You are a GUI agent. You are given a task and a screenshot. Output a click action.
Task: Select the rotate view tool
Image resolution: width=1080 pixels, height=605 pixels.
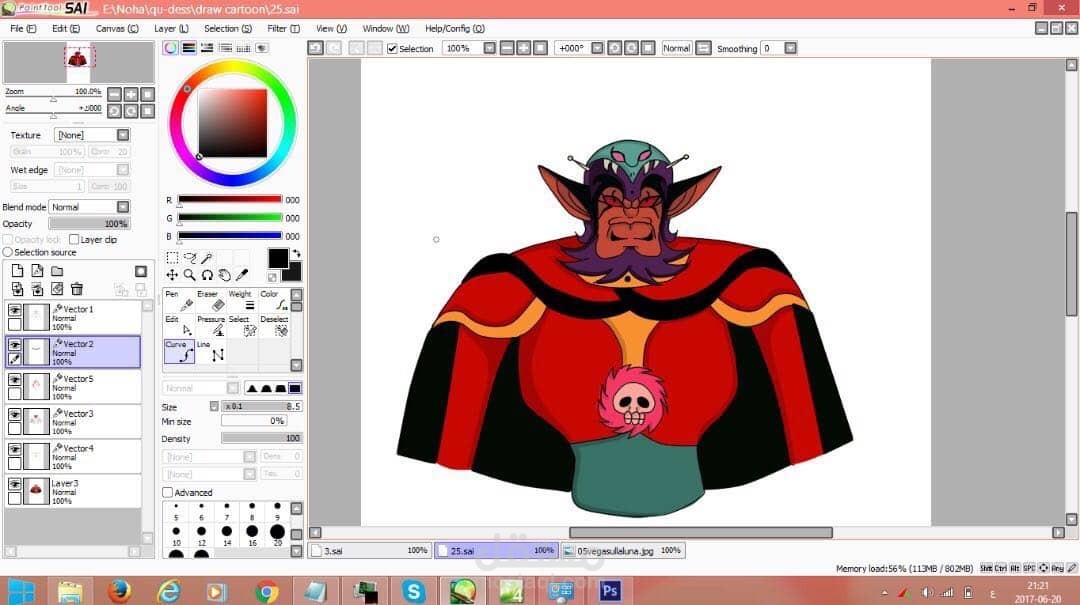pos(207,275)
